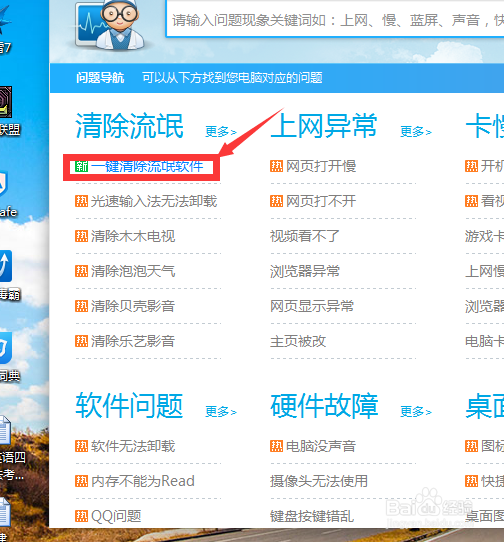Open desktop document icon labeled 语四
Screen dimensions: 504x542
pos(6,431)
